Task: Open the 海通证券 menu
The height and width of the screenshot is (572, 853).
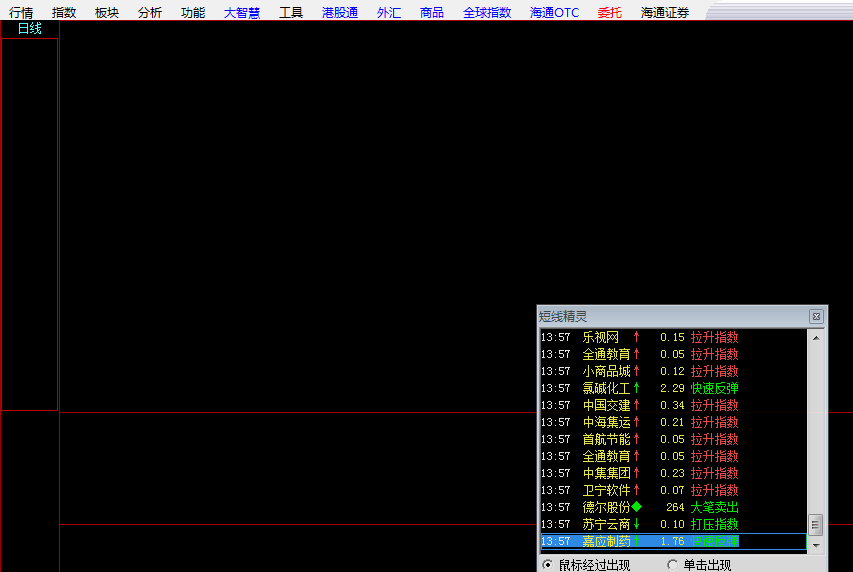Action: (x=665, y=13)
